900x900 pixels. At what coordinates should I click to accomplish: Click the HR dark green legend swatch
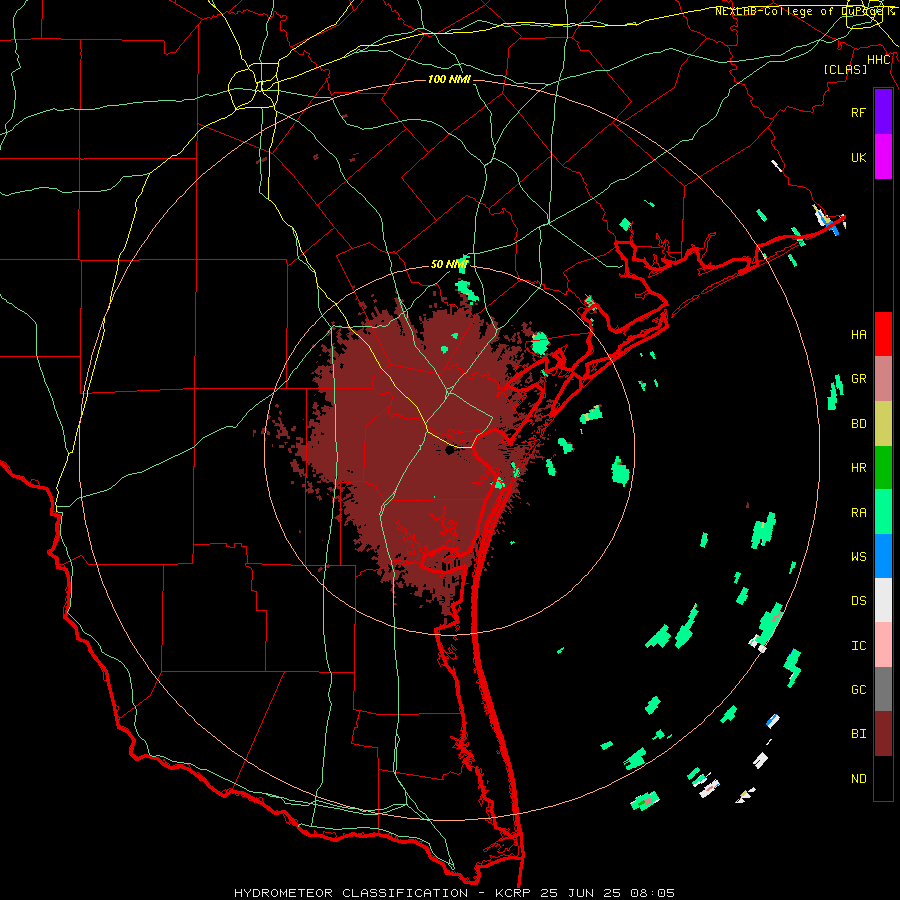point(883,468)
